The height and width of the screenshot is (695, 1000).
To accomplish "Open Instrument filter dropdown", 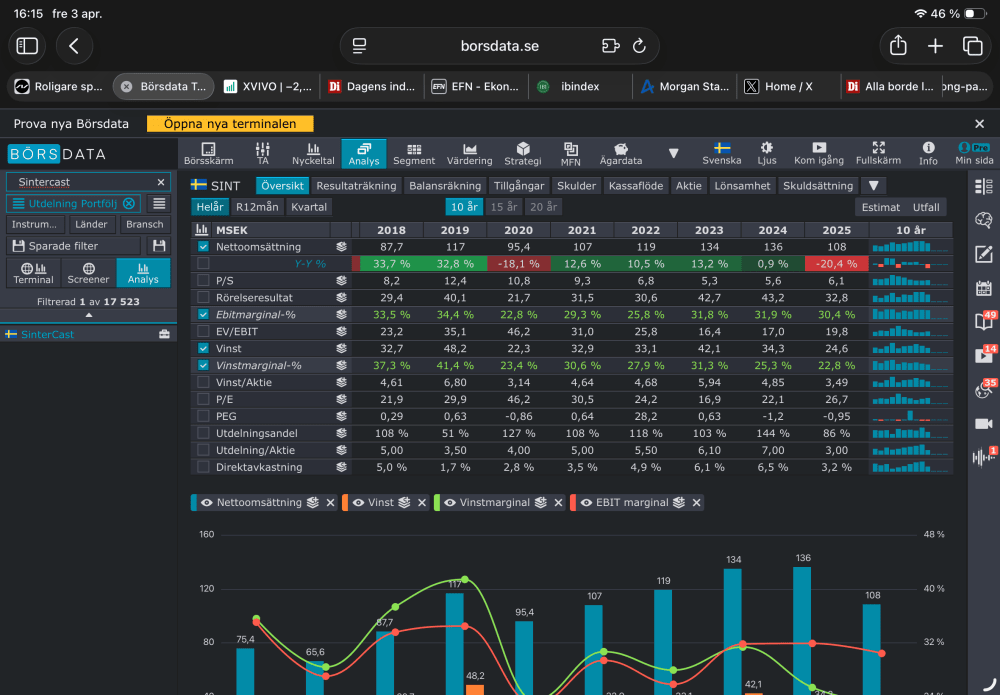I will (x=34, y=224).
